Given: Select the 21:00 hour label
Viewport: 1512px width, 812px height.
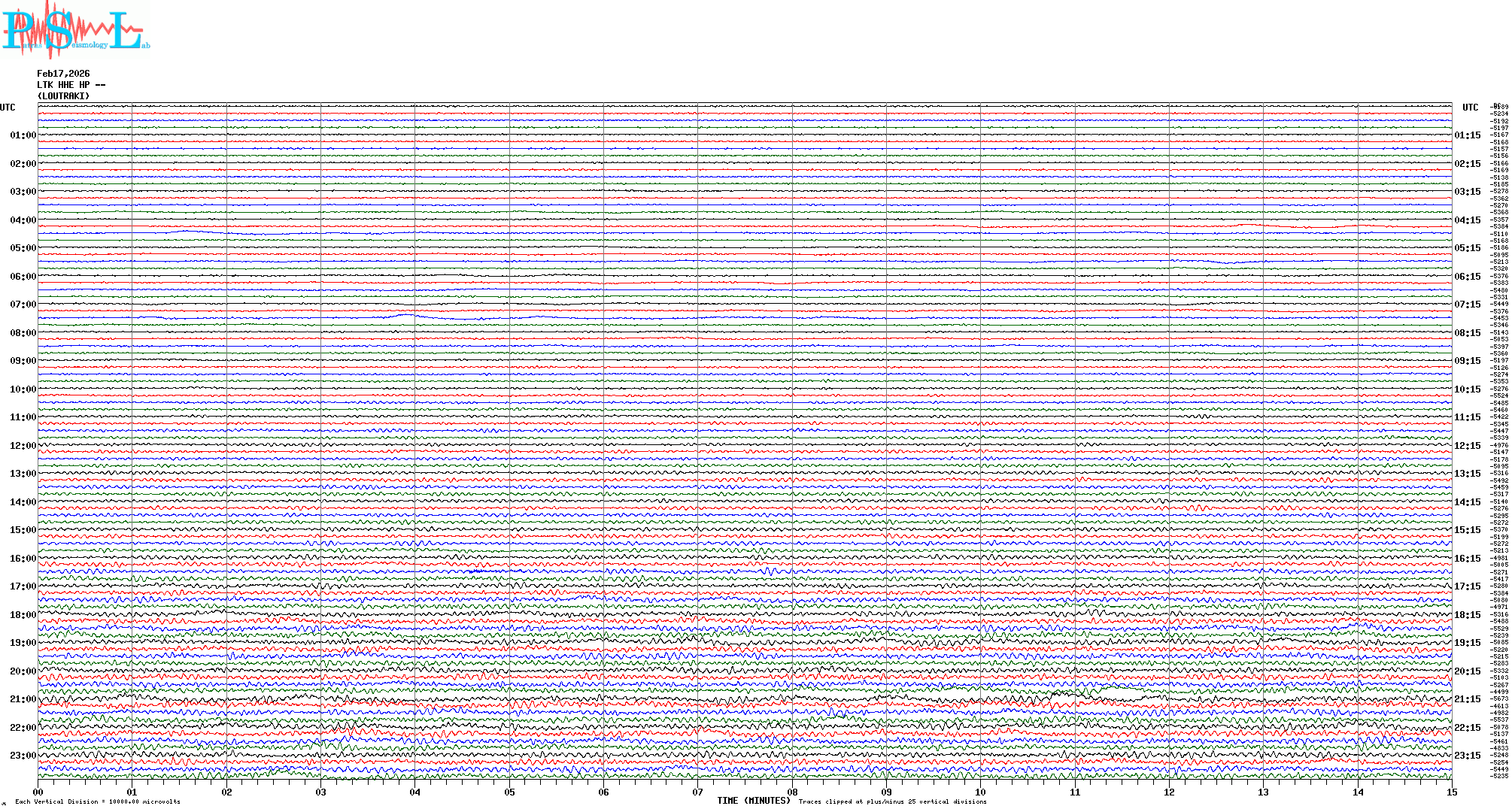Looking at the screenshot, I should 23,699.
